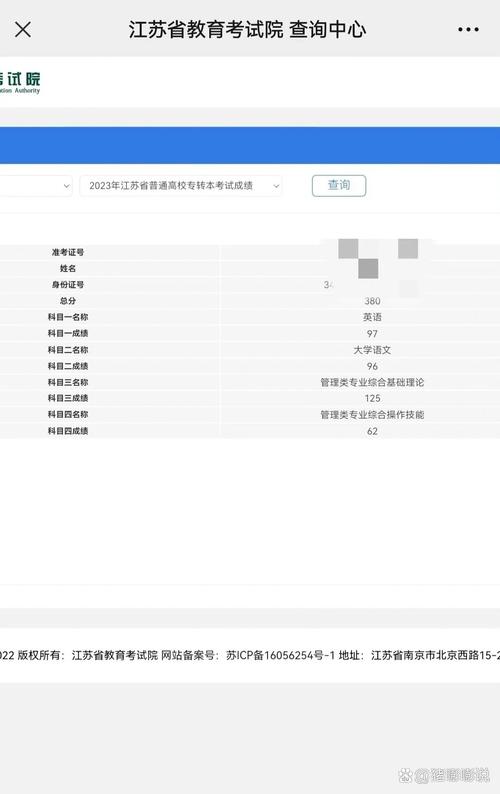The image size is (500, 794).
Task: Select the 科目三成绩 label
Action: (68, 398)
